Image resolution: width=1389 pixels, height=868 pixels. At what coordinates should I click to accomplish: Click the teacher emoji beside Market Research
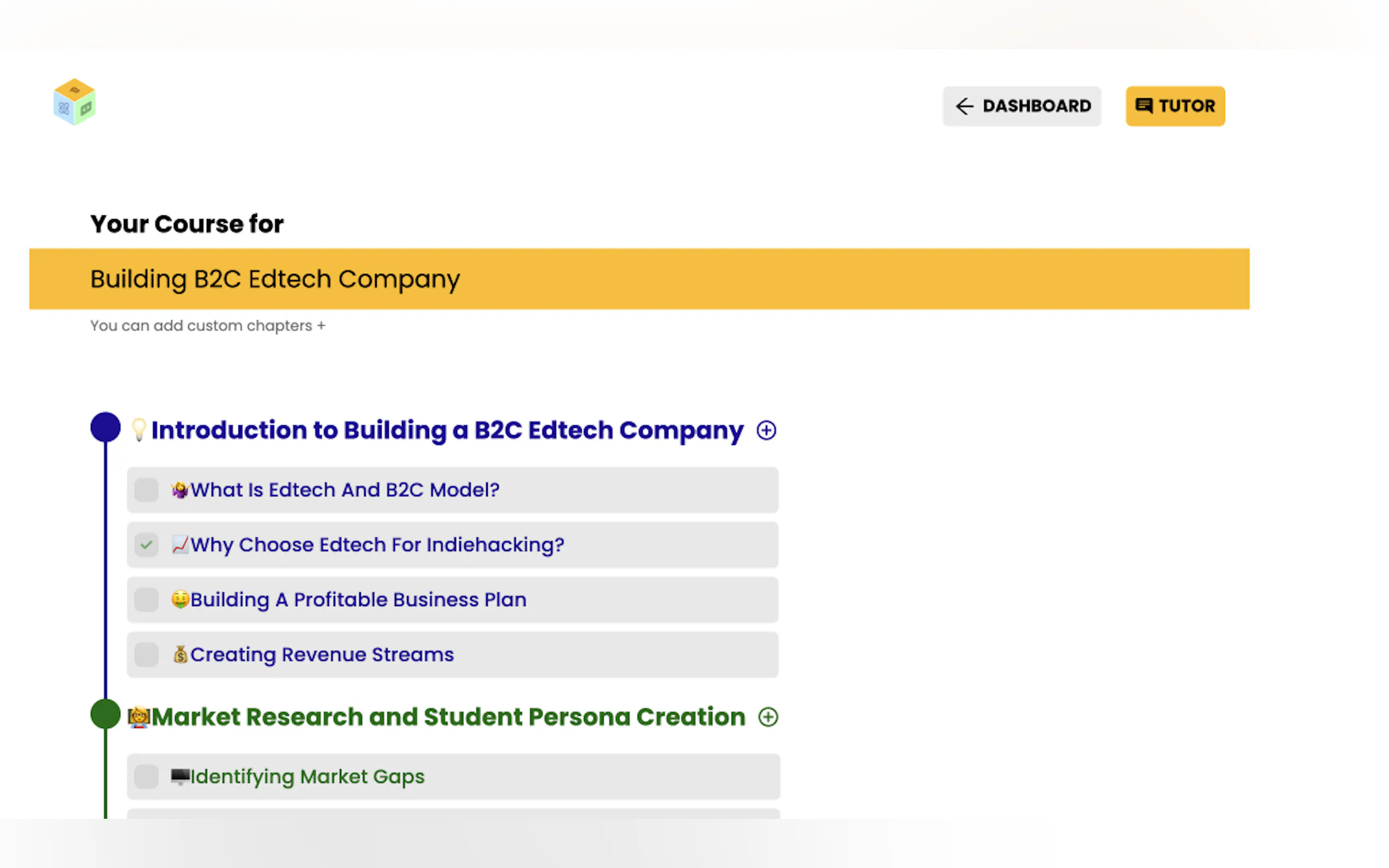click(138, 717)
